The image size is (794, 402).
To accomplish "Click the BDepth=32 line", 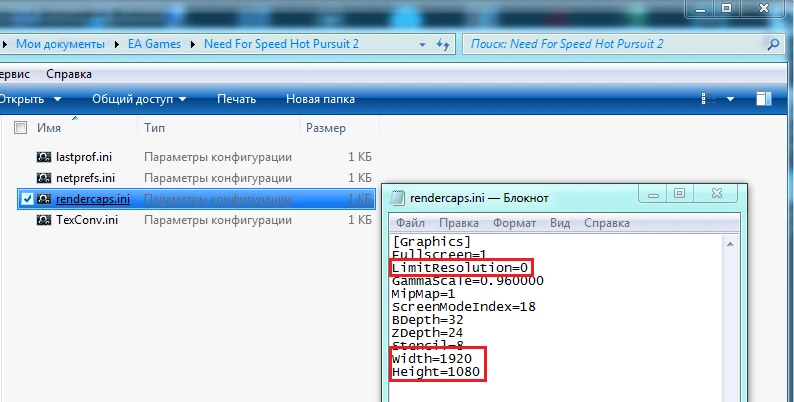I will pos(427,320).
